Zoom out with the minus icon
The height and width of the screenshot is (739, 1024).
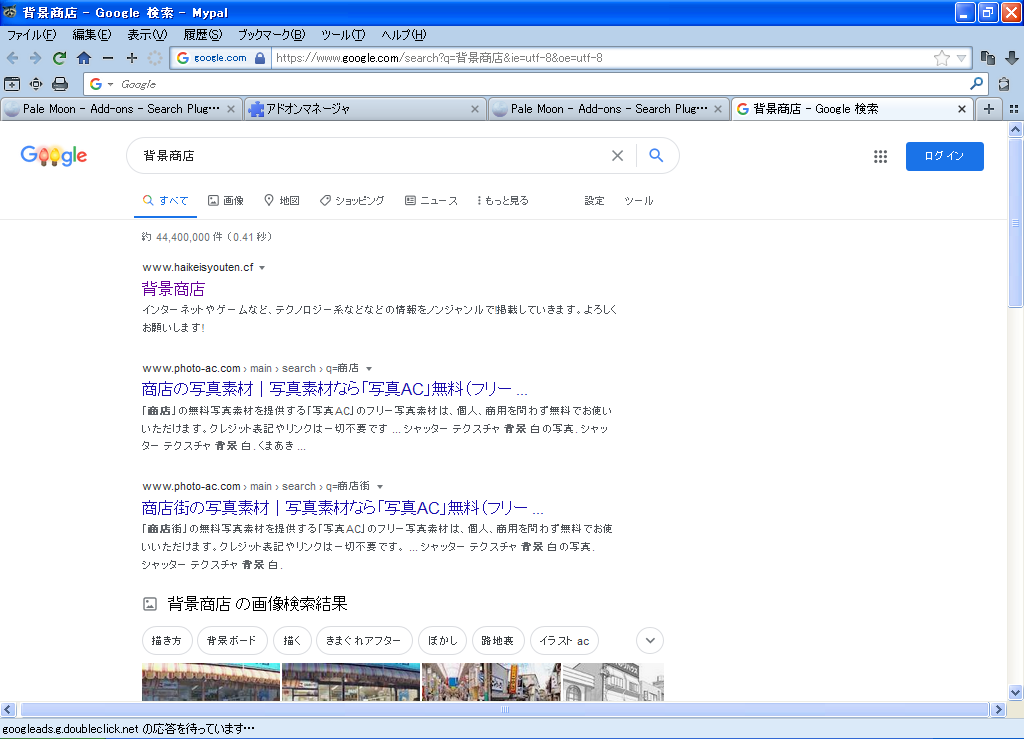[x=108, y=58]
